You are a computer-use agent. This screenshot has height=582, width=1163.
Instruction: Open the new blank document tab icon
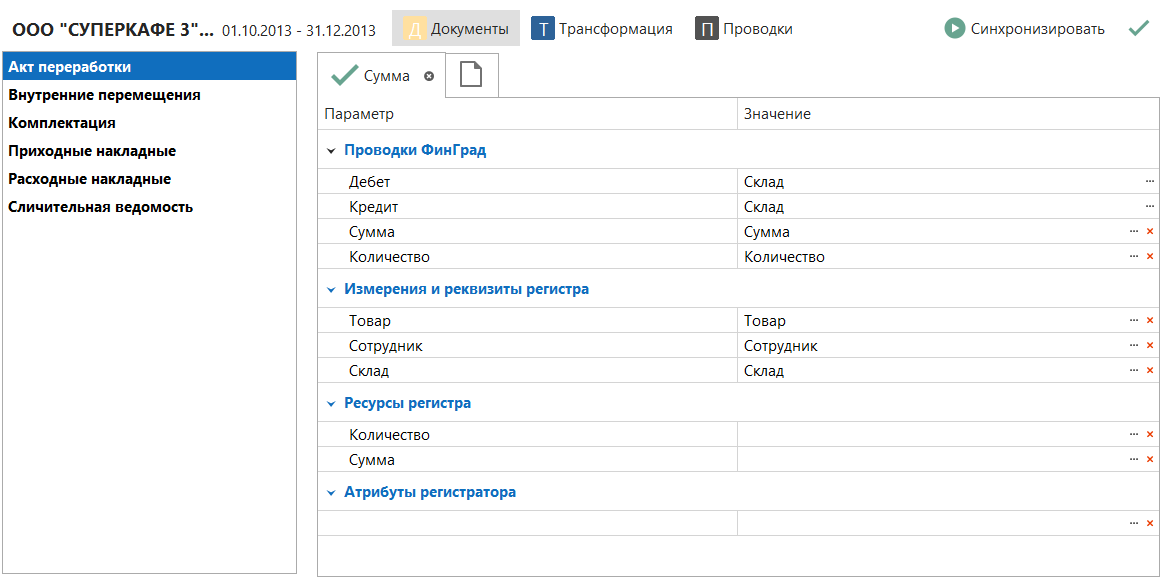(470, 76)
